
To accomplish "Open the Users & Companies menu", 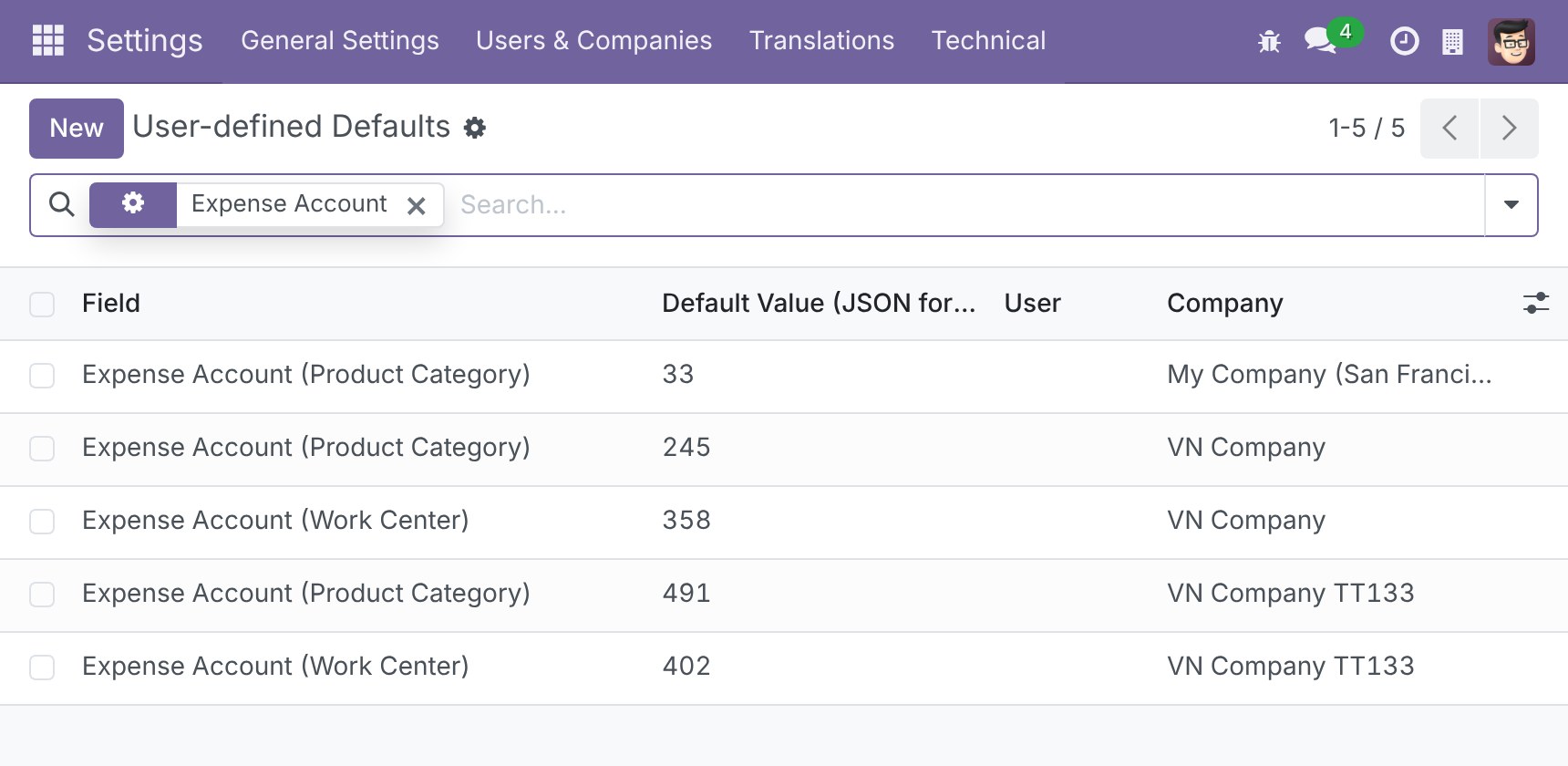I will pos(593,40).
